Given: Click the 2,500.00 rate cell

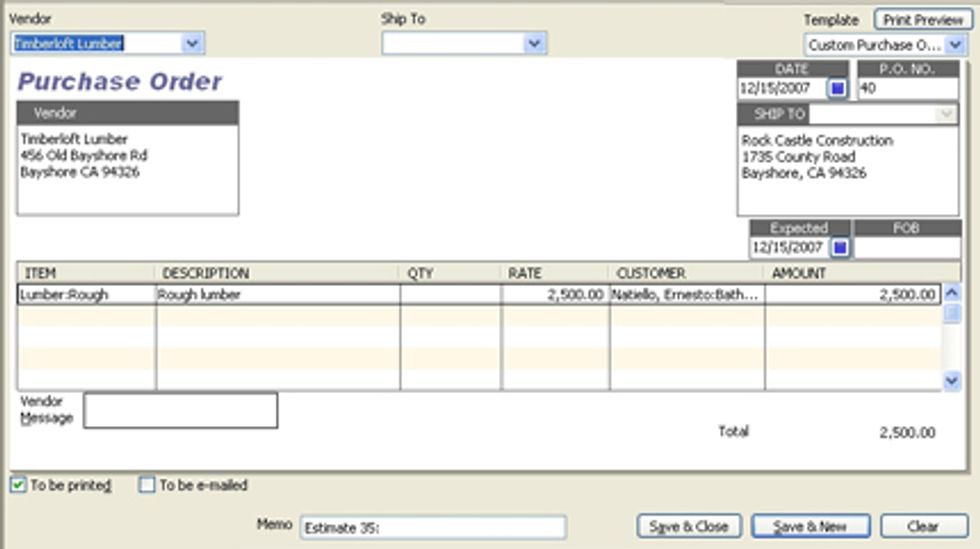Looking at the screenshot, I should pos(556,295).
